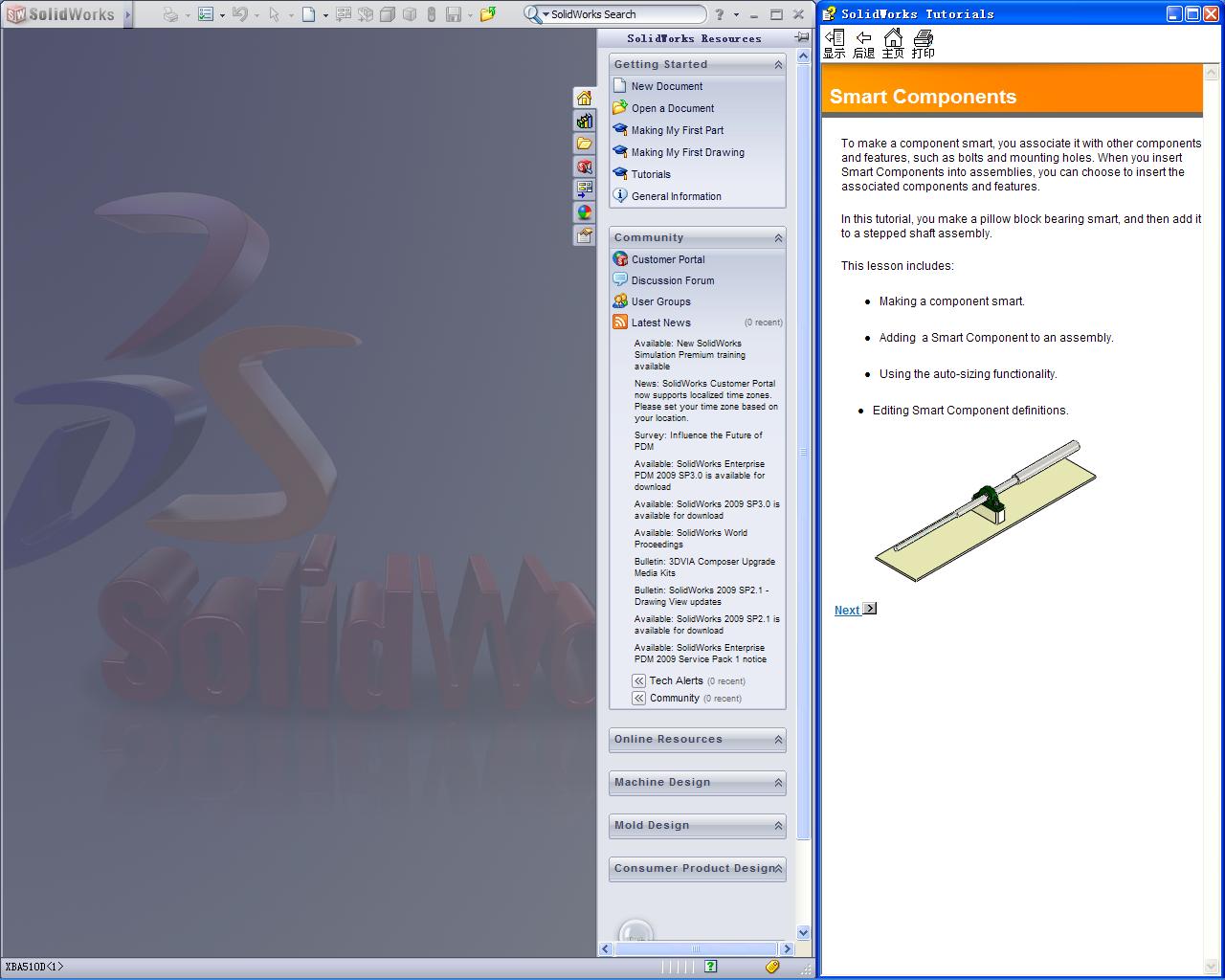Click the Print toolbar icon
Screen dimensions: 1225x980
pos(170,14)
